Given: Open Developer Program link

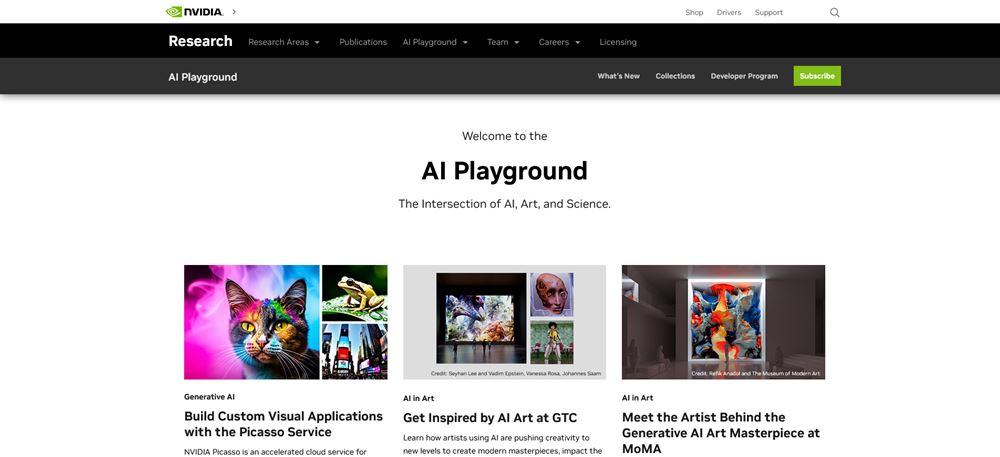Looking at the screenshot, I should [744, 76].
